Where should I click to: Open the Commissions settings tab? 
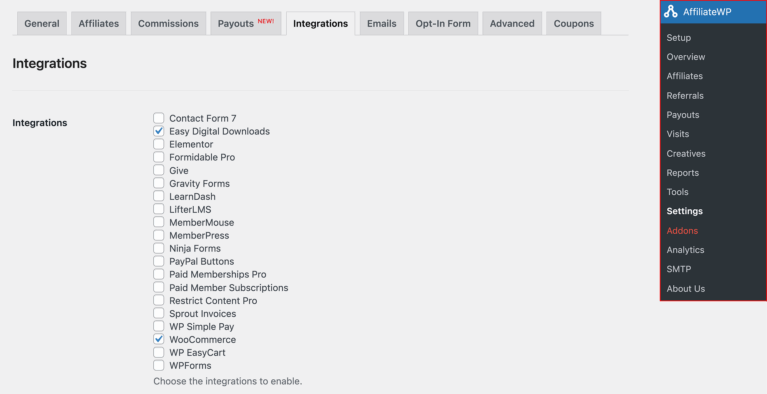168,23
